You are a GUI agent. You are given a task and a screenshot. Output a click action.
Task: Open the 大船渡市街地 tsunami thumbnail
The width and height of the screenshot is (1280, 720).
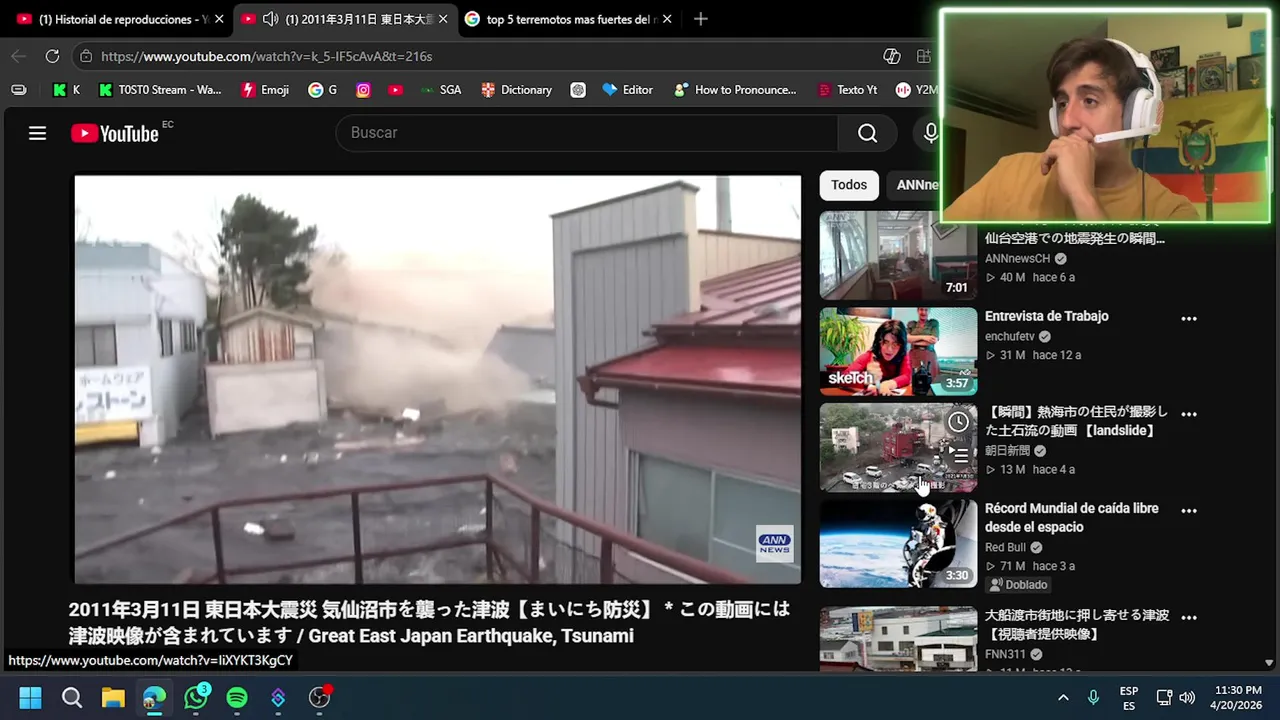(x=898, y=638)
